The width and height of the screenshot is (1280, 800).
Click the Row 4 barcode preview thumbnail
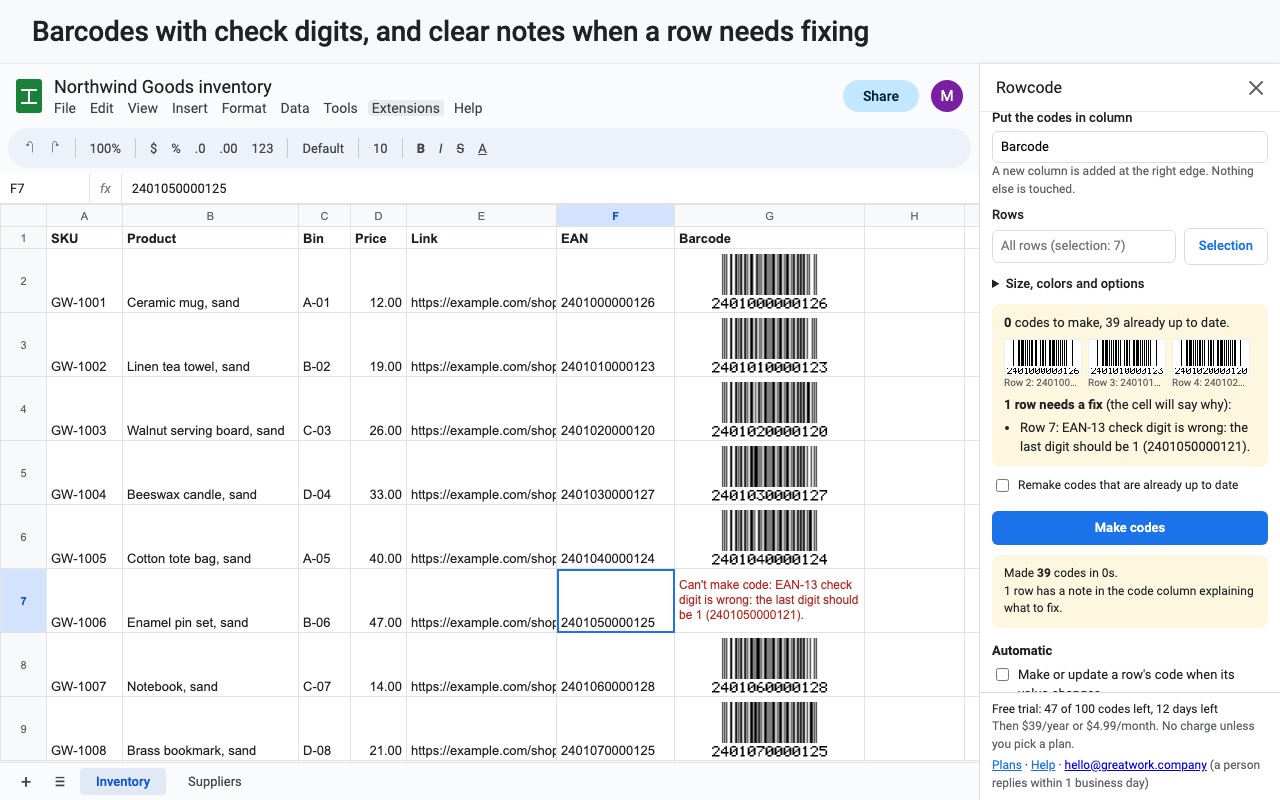tap(1210, 359)
